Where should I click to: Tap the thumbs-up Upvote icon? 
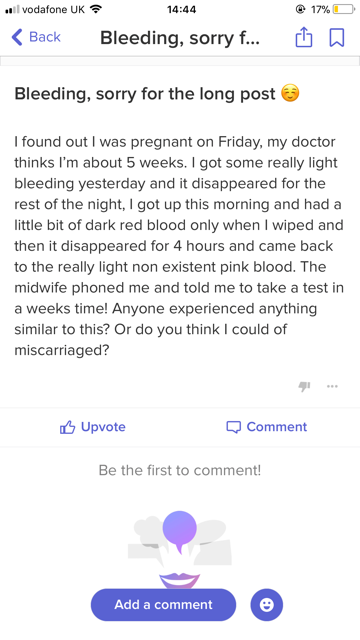(68, 427)
